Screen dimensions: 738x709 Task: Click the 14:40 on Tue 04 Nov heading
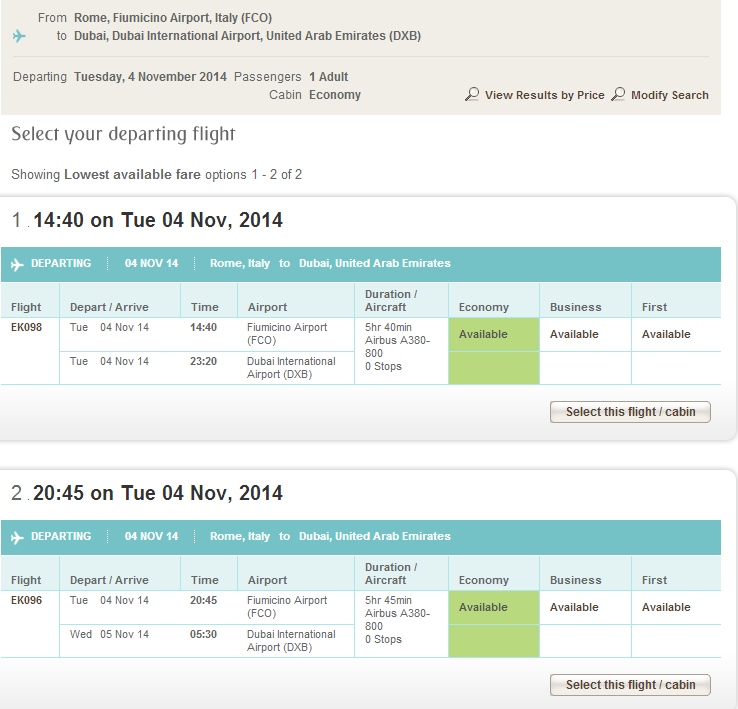pyautogui.click(x=158, y=220)
